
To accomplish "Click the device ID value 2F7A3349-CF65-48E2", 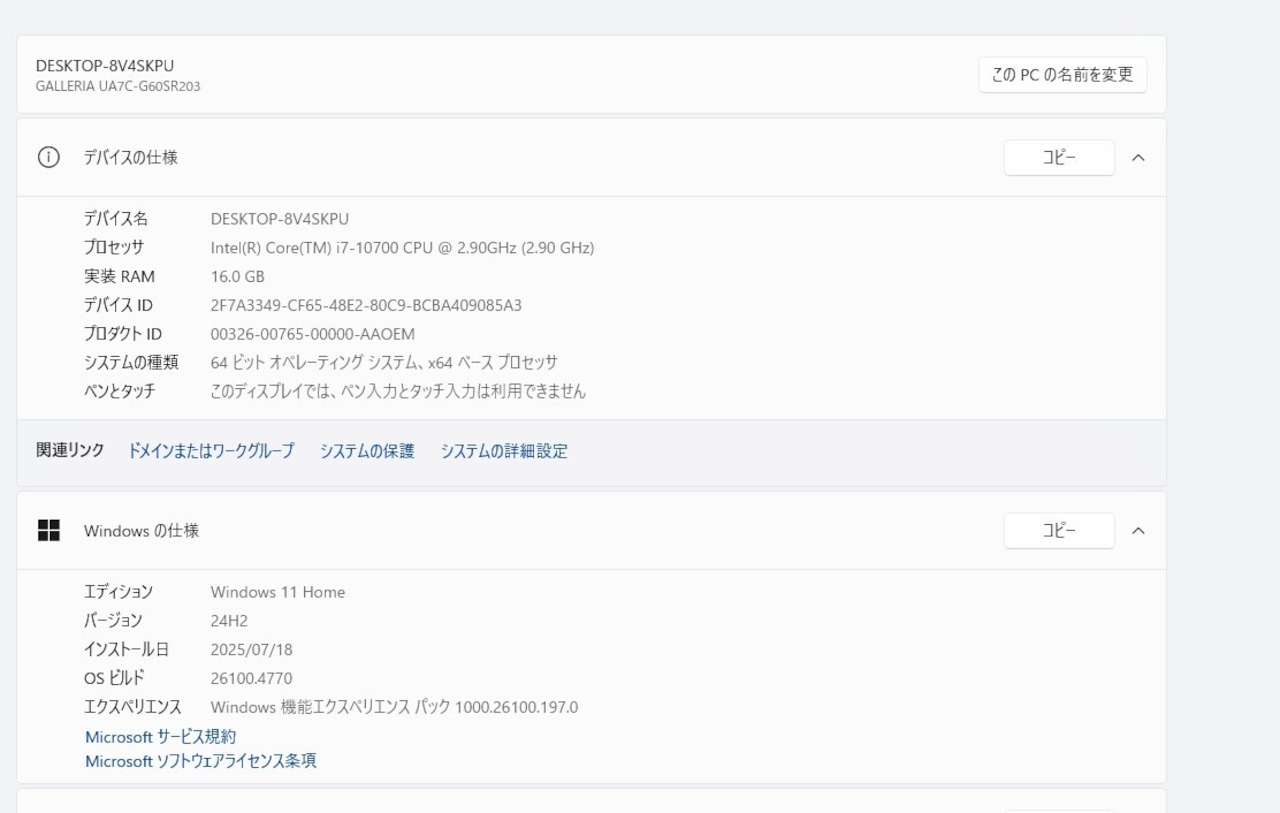I will click(366, 305).
